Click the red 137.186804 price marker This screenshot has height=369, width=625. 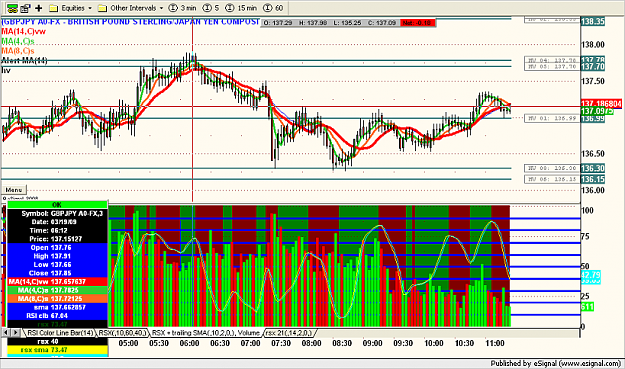(601, 104)
